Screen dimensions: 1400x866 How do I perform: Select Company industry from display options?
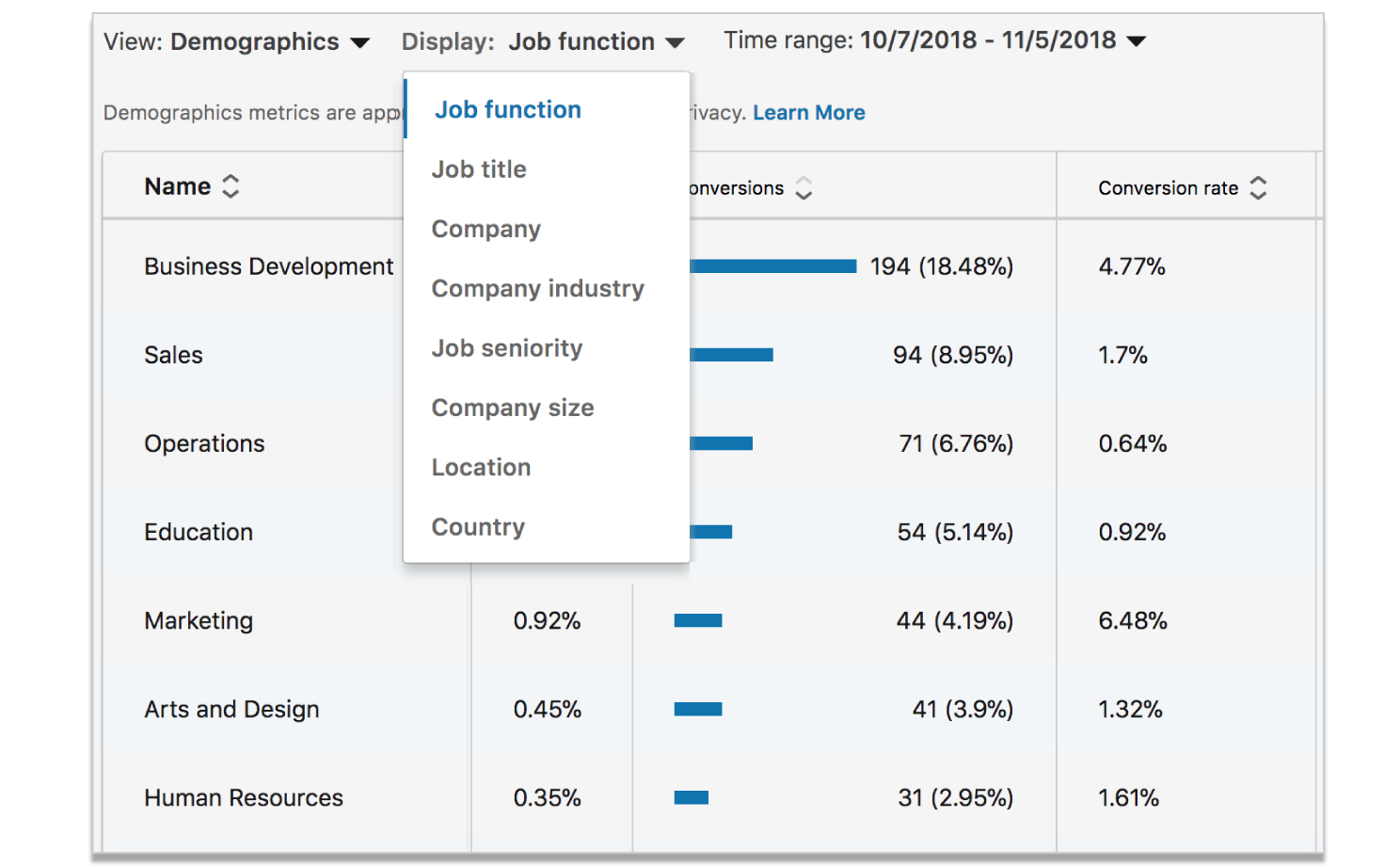point(537,288)
